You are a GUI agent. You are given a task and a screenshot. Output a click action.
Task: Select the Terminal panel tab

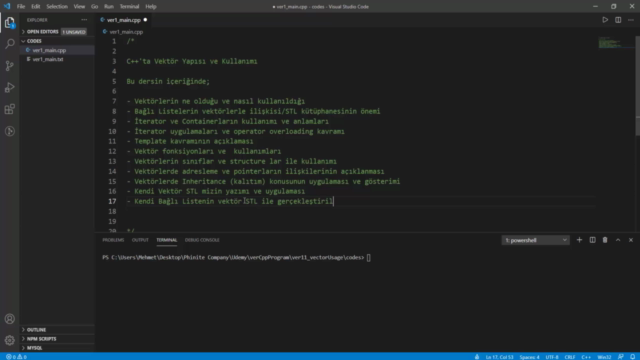click(x=167, y=240)
